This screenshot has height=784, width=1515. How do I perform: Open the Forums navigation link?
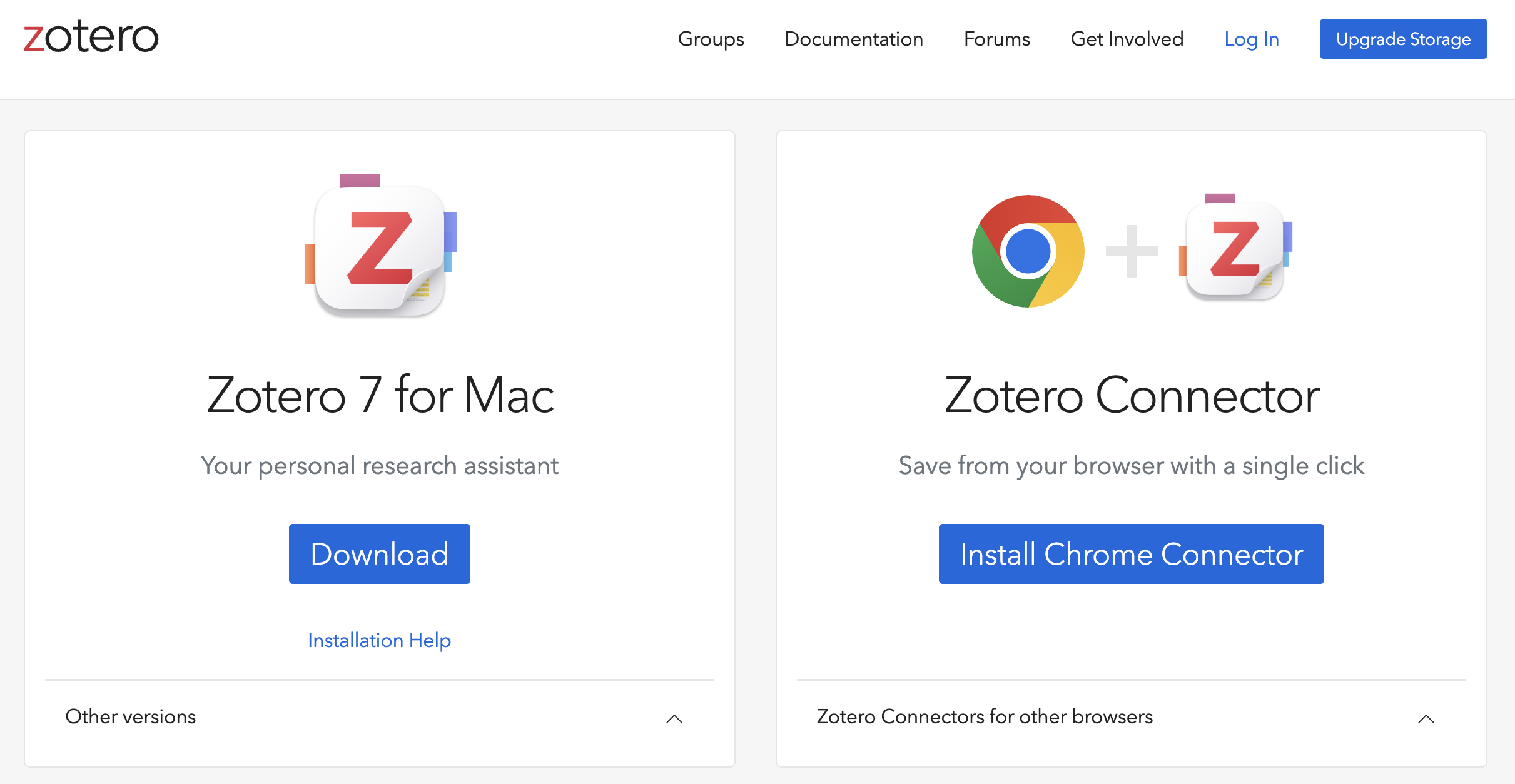[x=997, y=39]
